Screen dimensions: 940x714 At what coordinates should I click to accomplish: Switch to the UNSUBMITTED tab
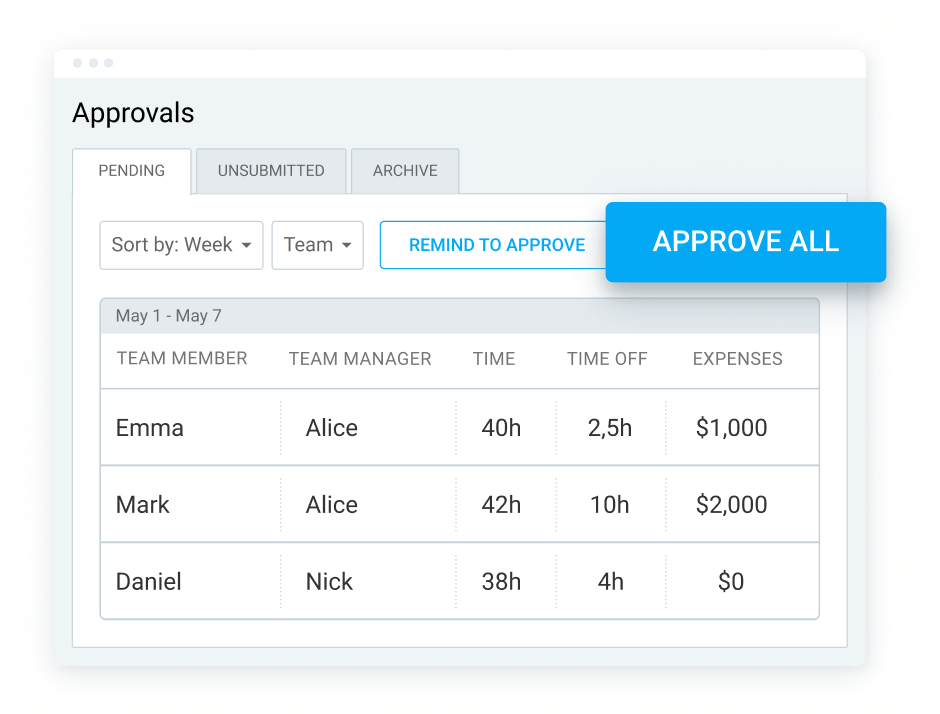[271, 171]
